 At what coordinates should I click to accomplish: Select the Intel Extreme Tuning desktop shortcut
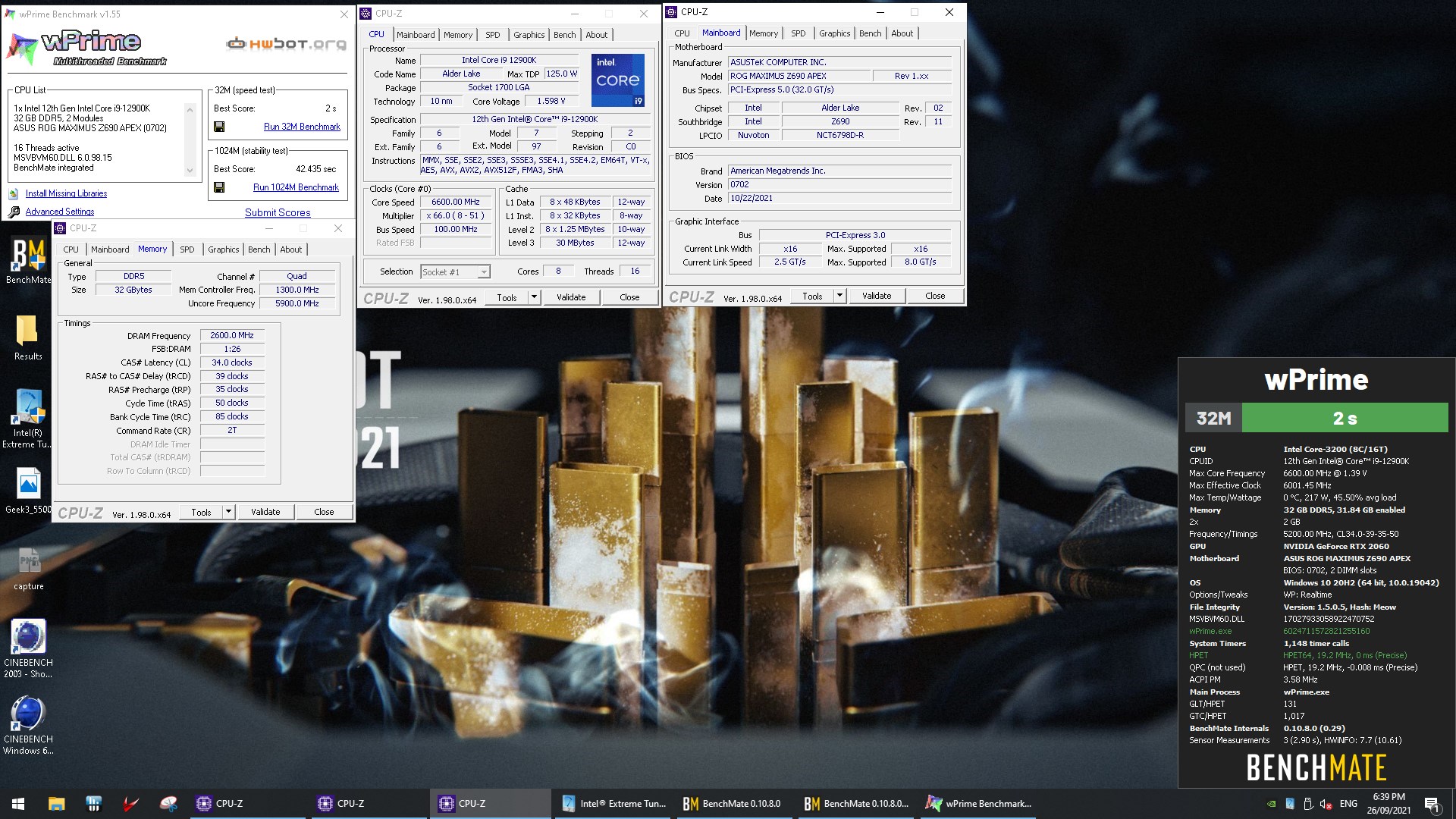pos(28,419)
